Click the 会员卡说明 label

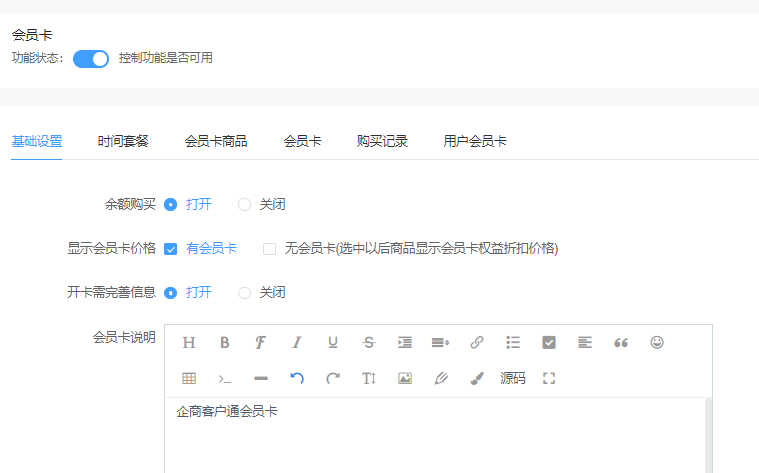pos(124,337)
